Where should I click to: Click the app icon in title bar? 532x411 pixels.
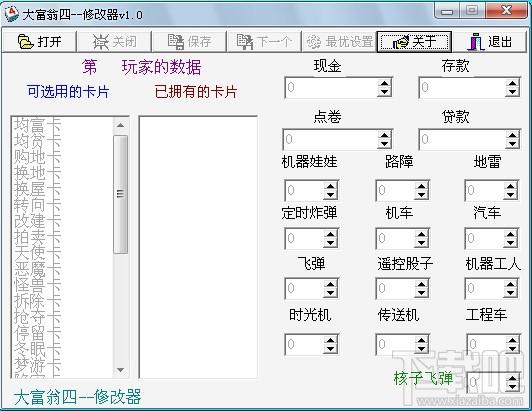12,14
